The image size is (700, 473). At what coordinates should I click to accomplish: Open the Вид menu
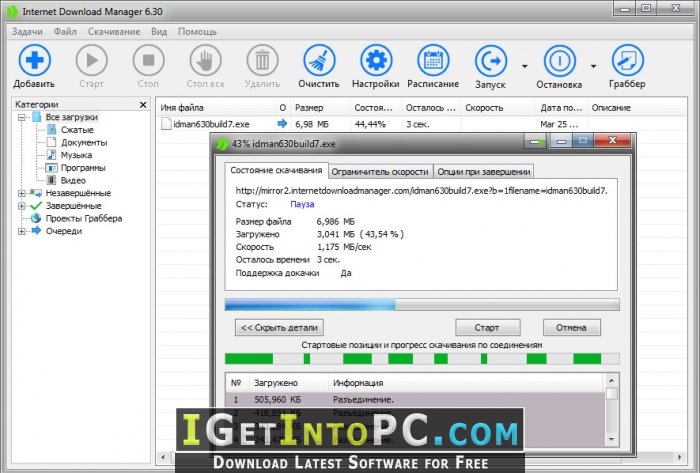[159, 32]
